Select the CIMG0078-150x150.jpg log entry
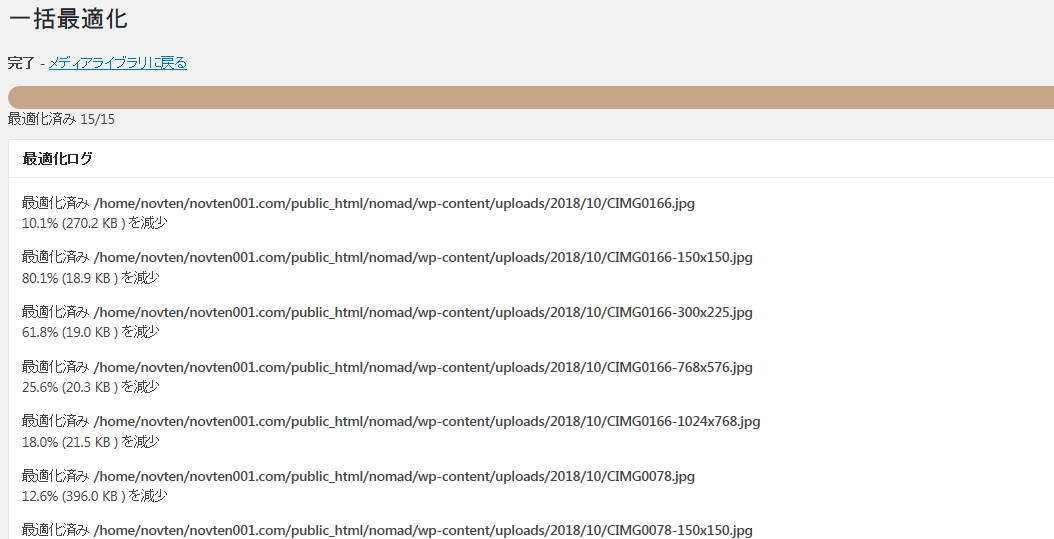This screenshot has width=1054, height=539. coord(423,530)
